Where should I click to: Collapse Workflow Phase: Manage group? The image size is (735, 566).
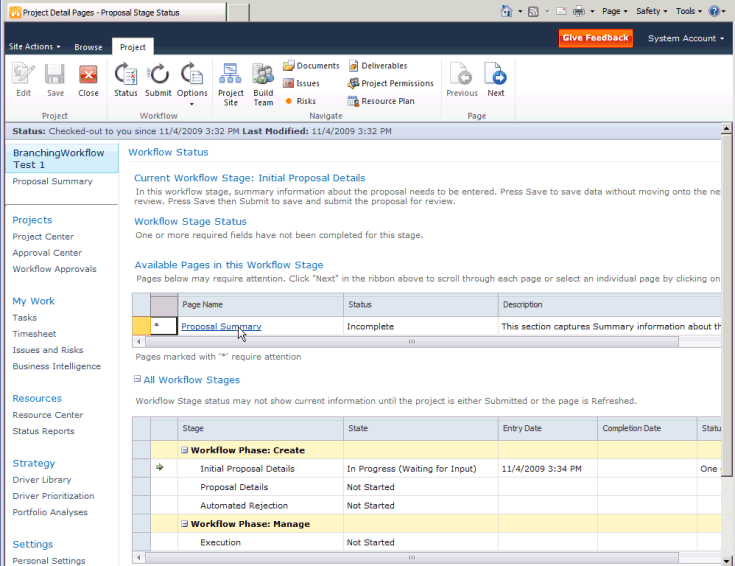click(x=185, y=523)
